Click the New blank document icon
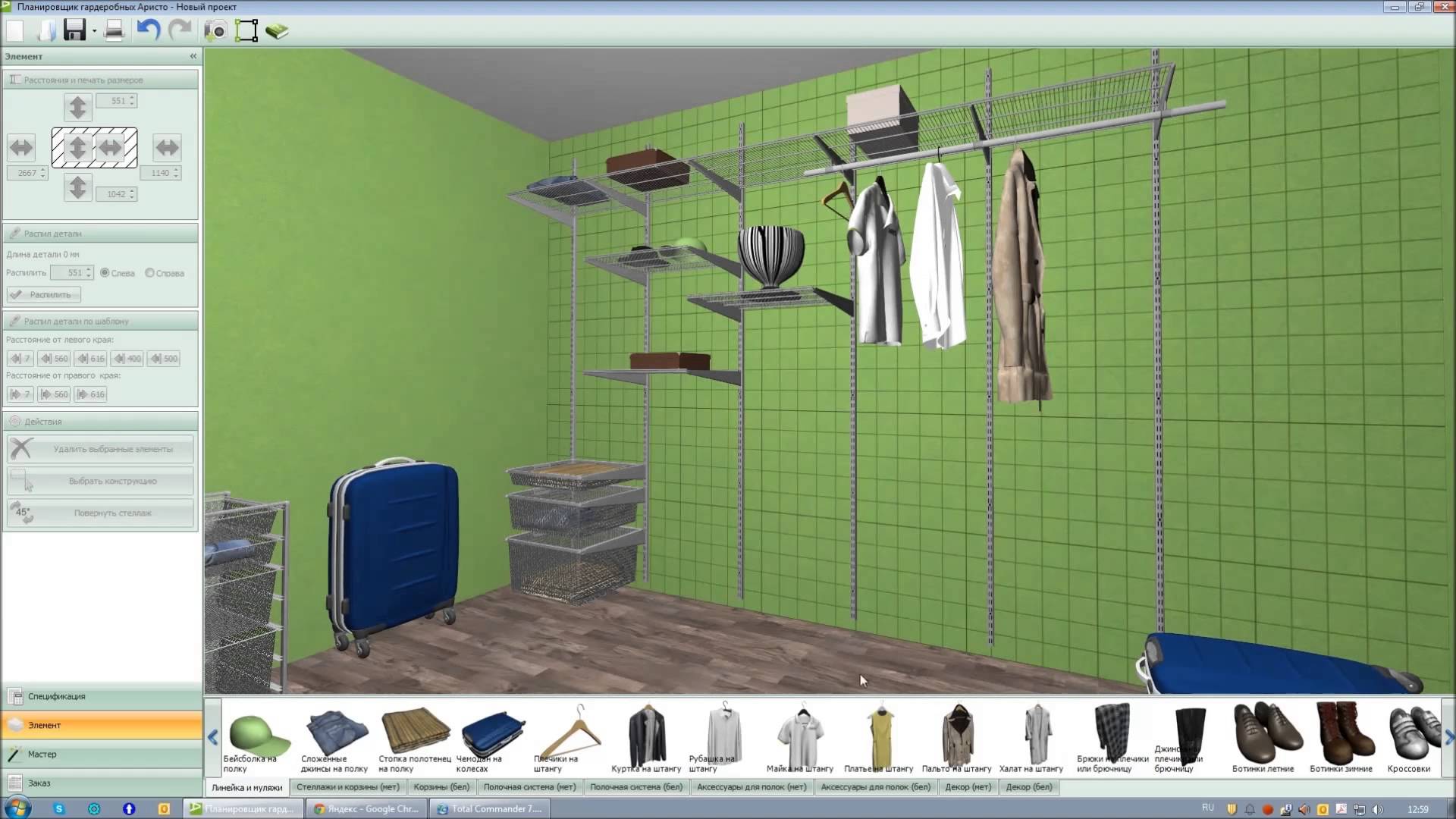Viewport: 1456px width, 819px height. [x=15, y=30]
